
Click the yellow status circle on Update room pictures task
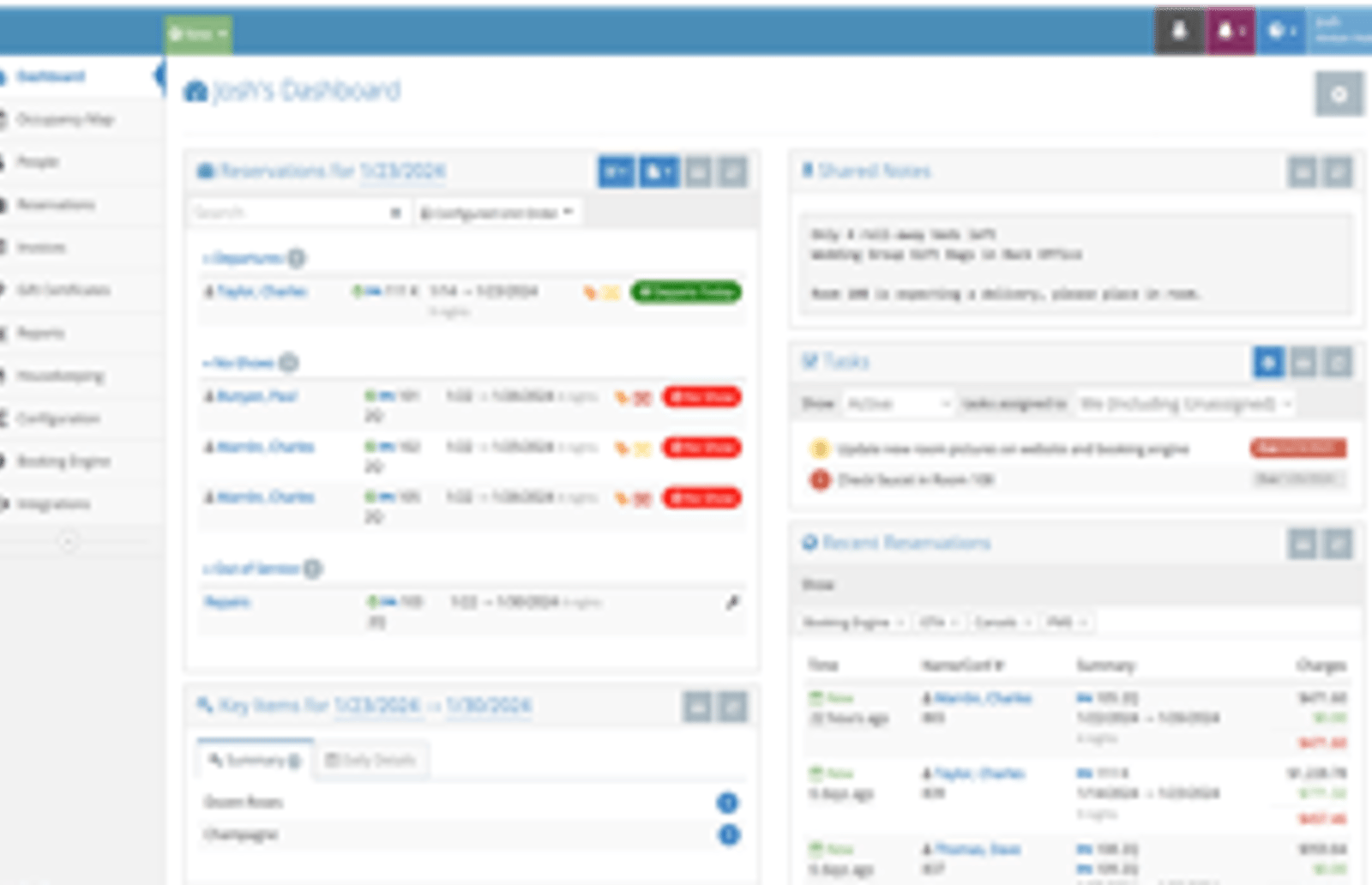(820, 449)
